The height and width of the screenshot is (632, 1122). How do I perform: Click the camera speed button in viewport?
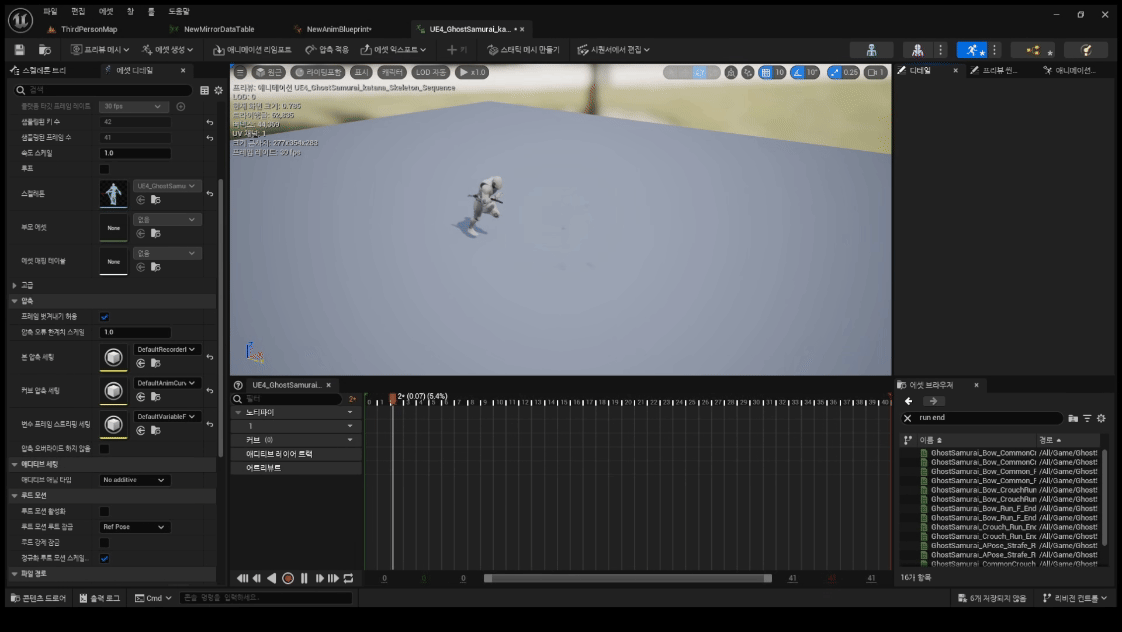click(x=875, y=72)
